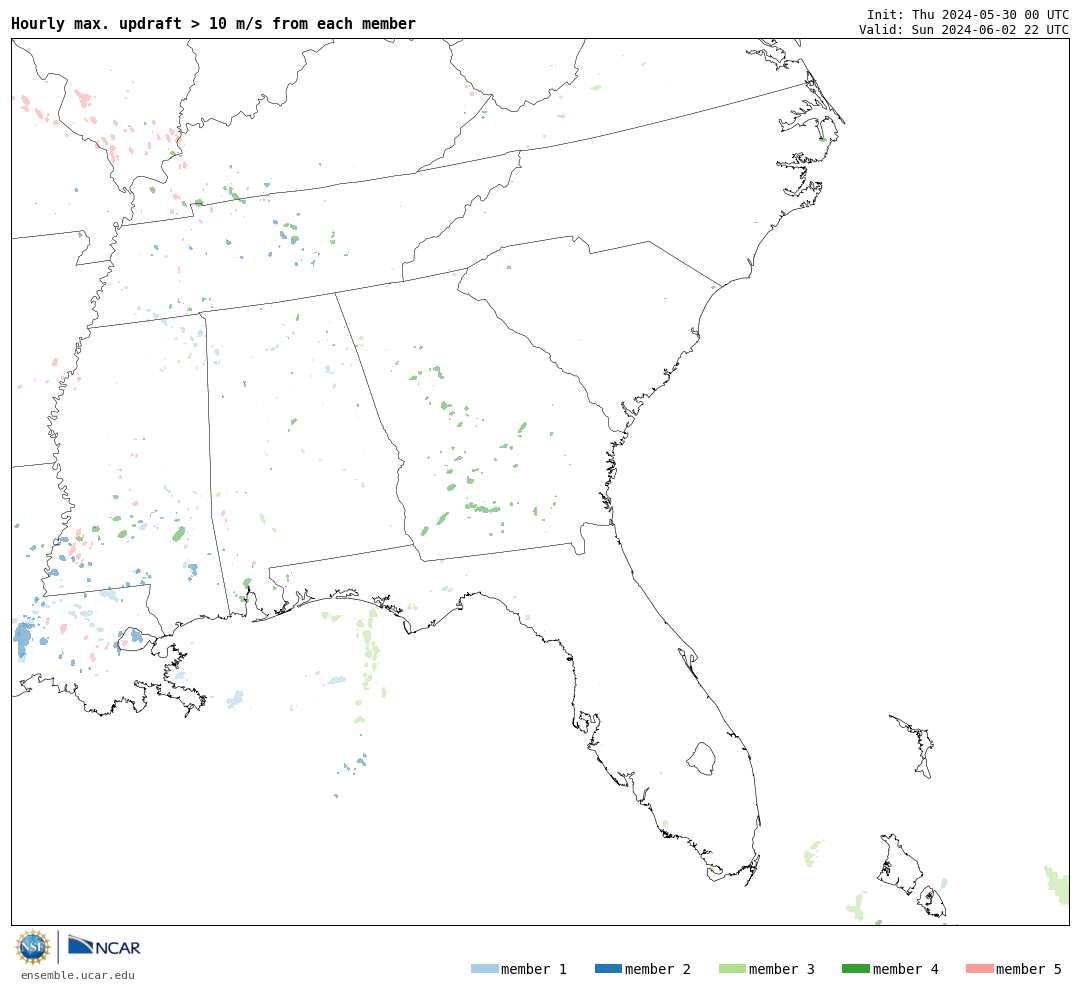
Task: Select the 'member 4' legend label
Action: pyautogui.click(x=906, y=969)
